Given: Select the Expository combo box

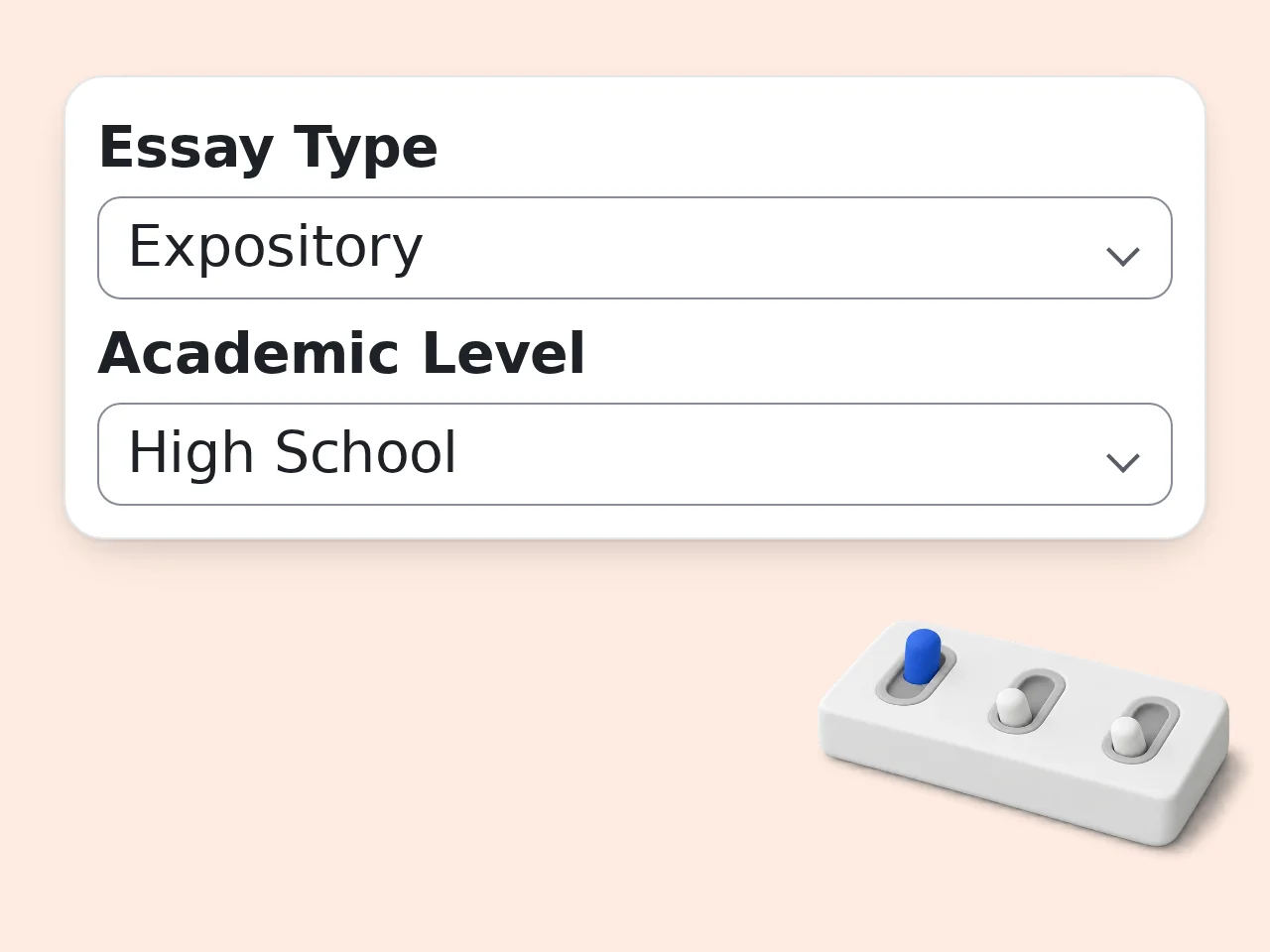Looking at the screenshot, I should point(635,248).
